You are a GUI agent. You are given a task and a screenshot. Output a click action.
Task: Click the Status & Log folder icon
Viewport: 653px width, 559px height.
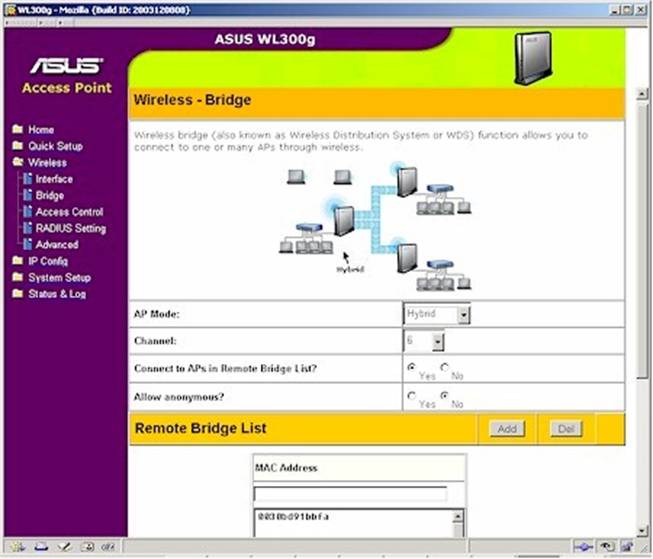[x=17, y=293]
